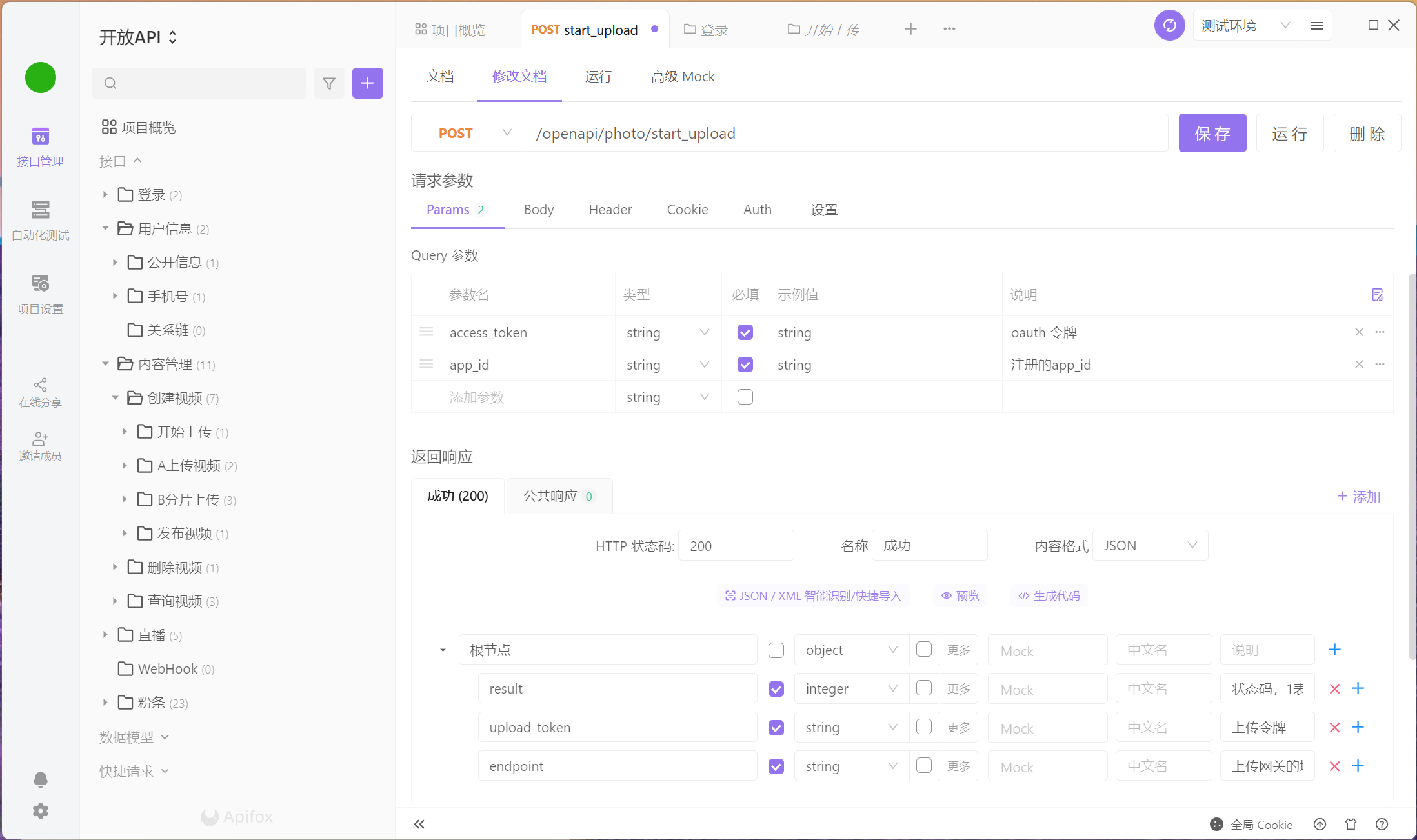
Task: Open the hamburger menu in title bar
Action: tap(1317, 26)
